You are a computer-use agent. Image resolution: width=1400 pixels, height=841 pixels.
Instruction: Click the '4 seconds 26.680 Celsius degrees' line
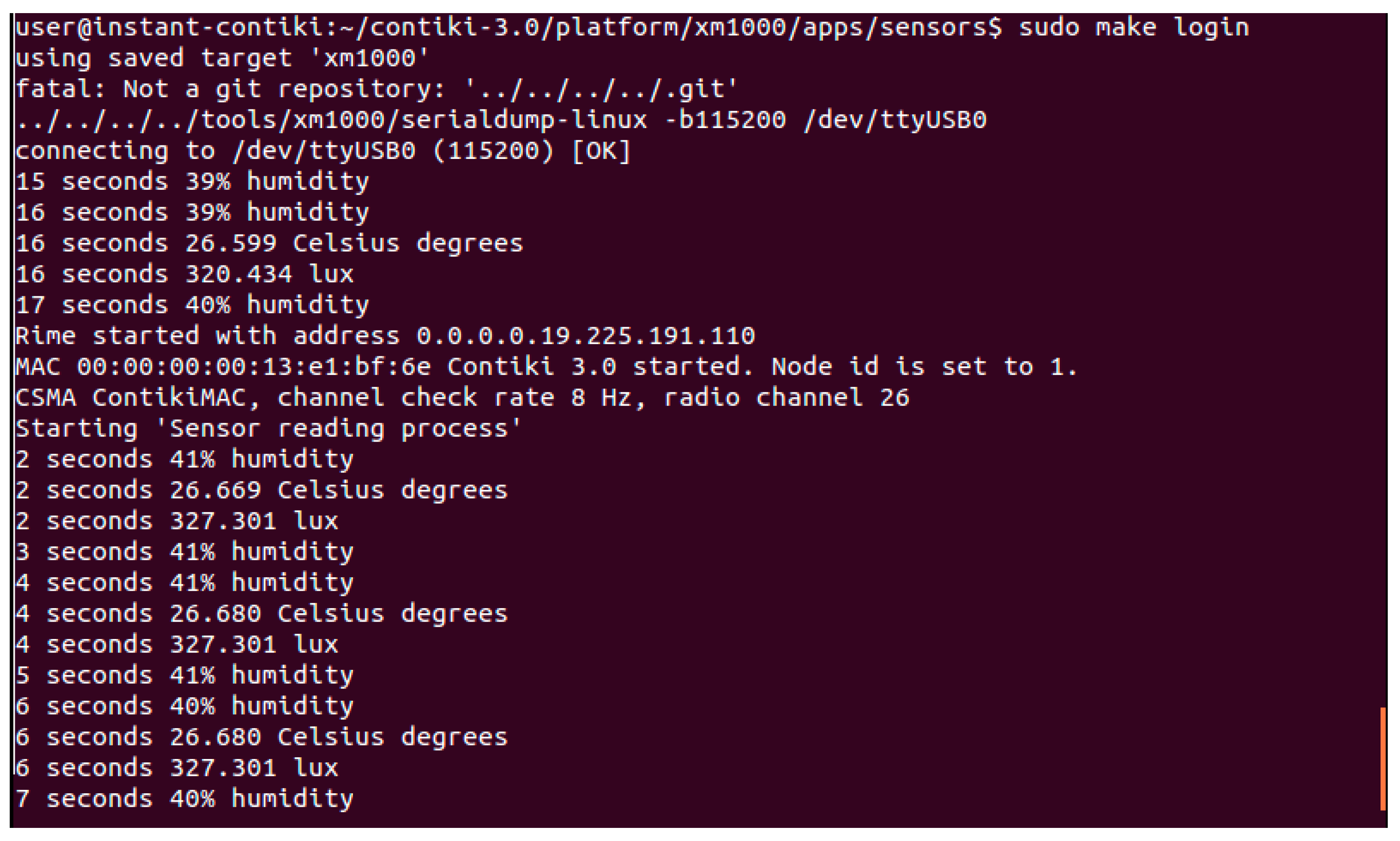[261, 613]
